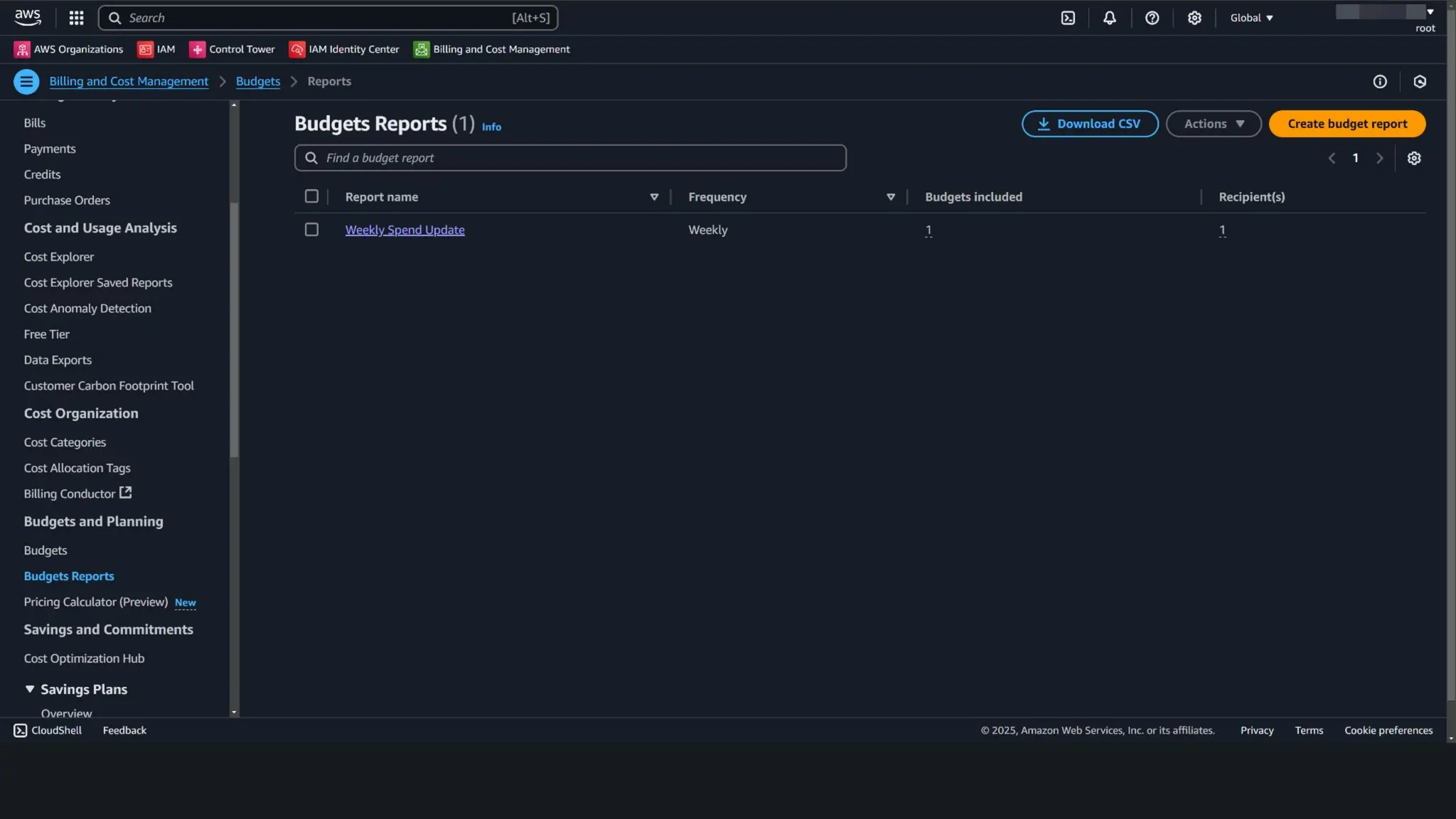Go to Cost Explorer in sidebar
The image size is (1456, 819).
click(x=59, y=257)
